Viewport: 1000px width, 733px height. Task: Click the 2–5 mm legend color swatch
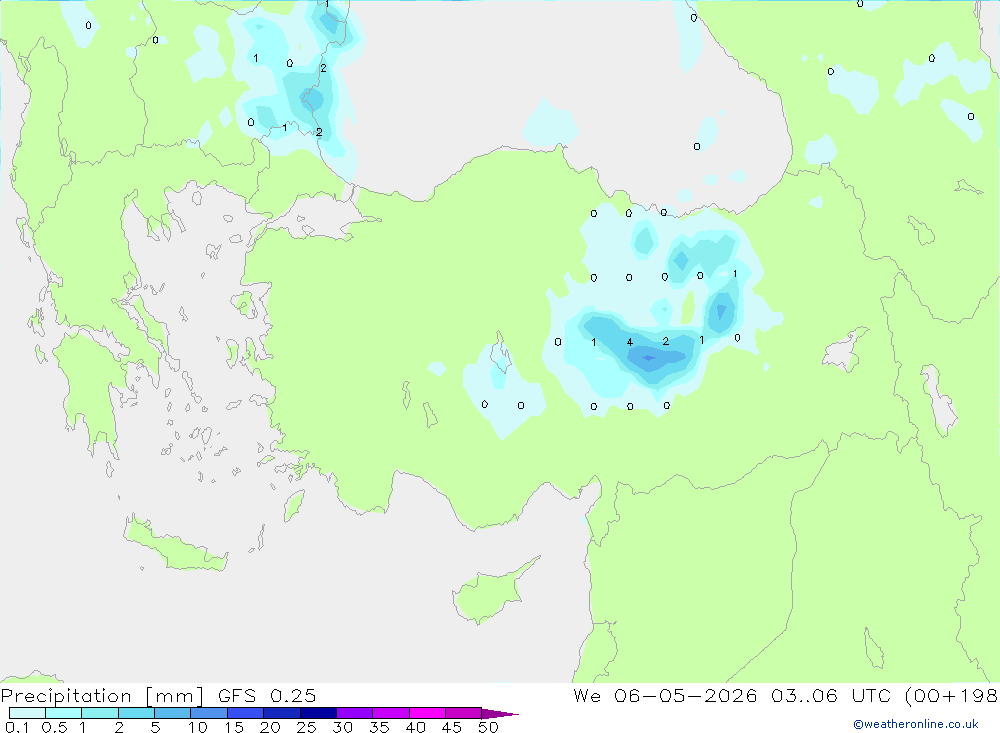tap(136, 713)
